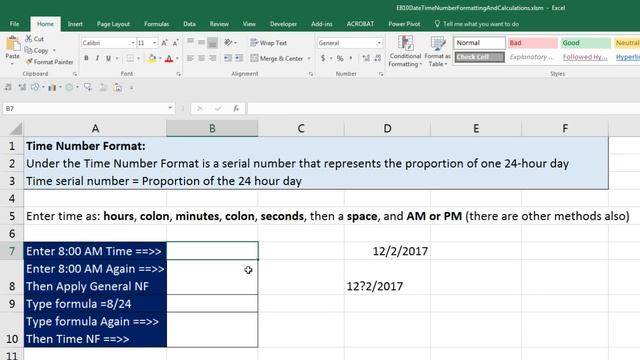This screenshot has height=360, width=640.
Task: Click the Select All corner triangle
Action: click(x=15, y=129)
